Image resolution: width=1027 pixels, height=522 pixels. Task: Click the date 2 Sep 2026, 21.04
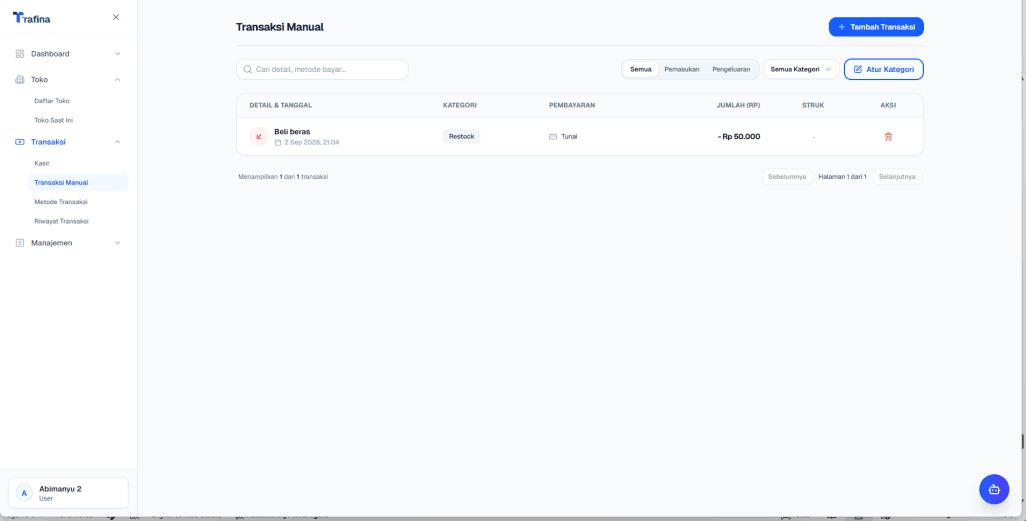tap(312, 142)
